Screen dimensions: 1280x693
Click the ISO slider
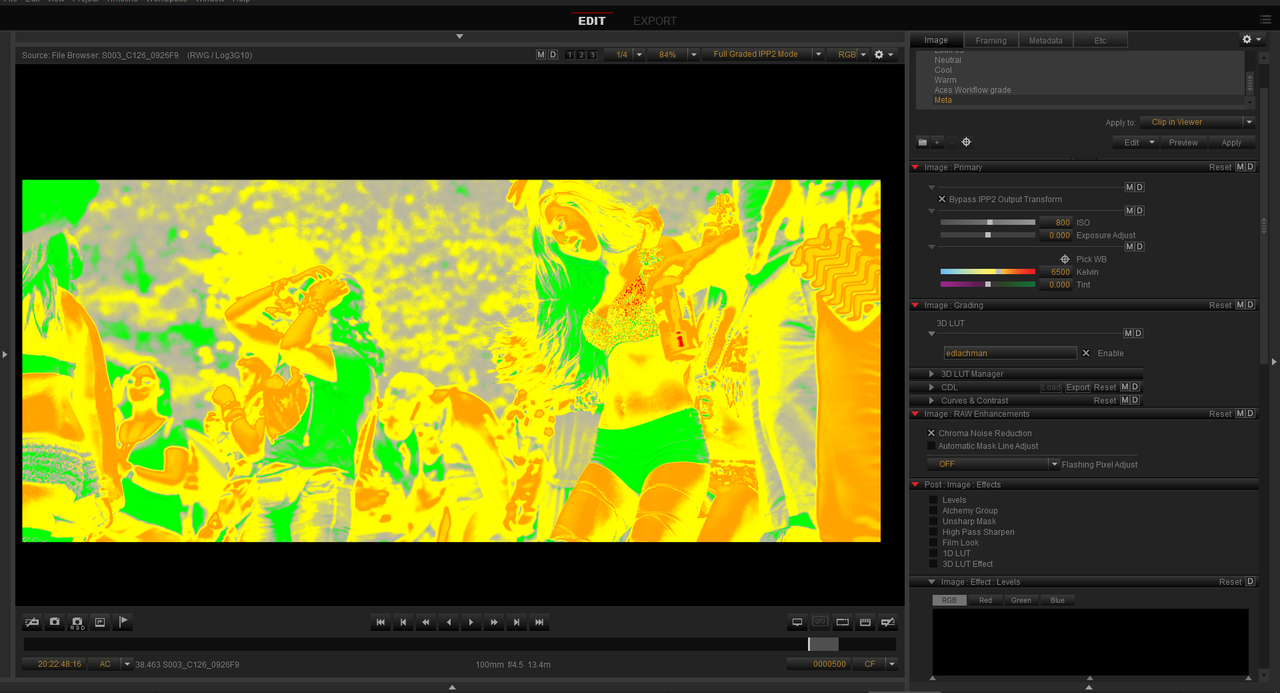point(988,222)
